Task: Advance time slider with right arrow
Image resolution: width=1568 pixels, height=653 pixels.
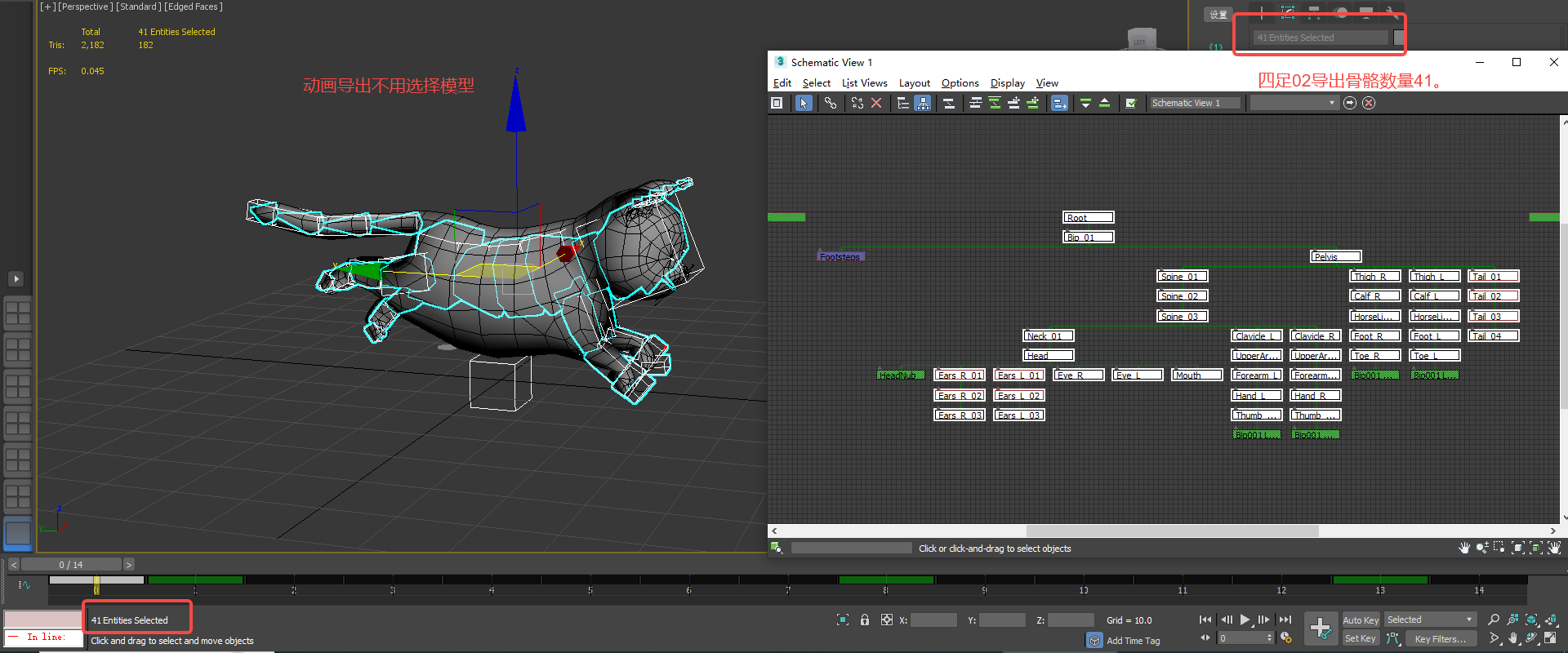Action: [128, 565]
